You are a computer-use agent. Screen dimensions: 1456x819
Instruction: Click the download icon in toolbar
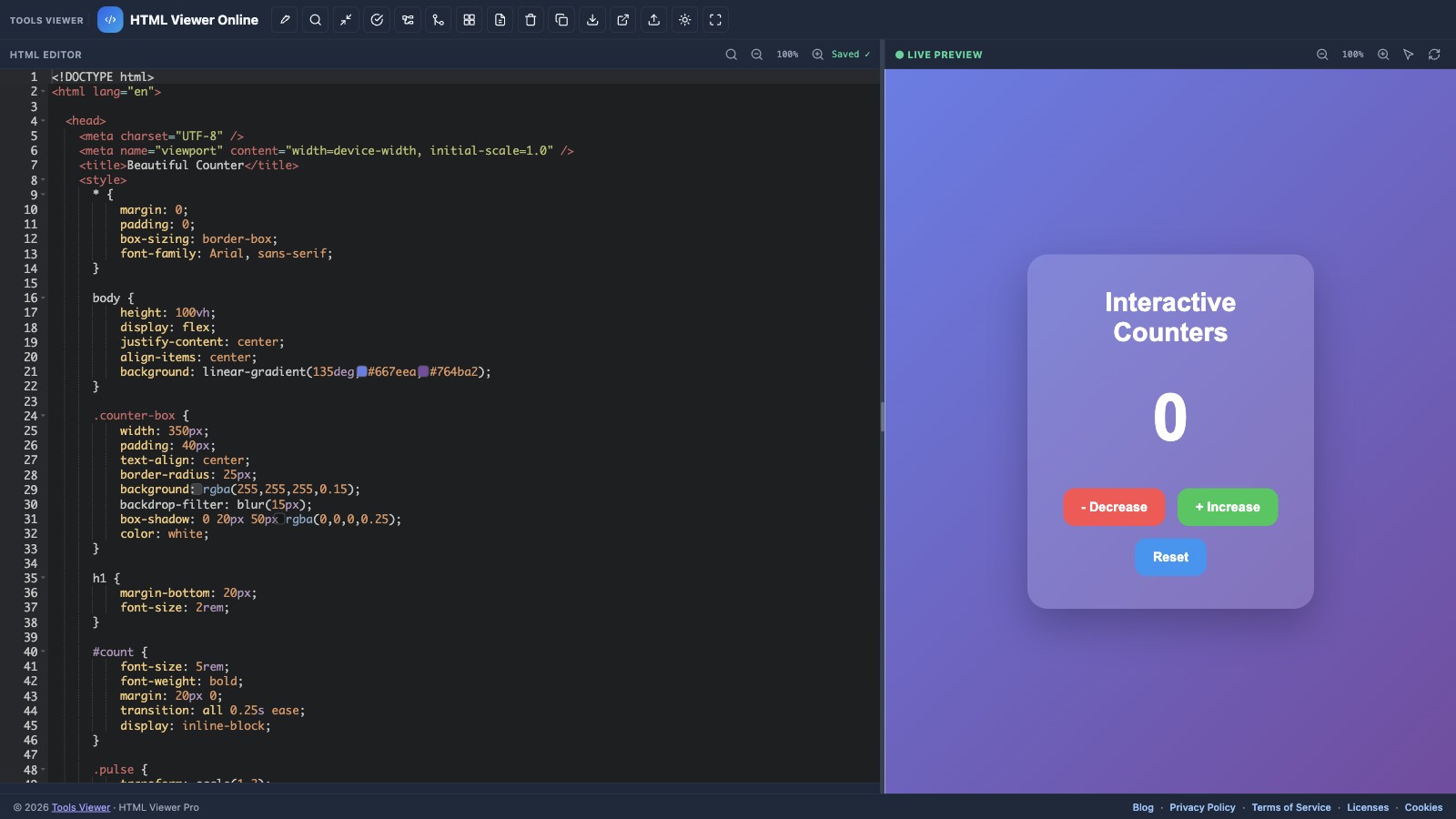pos(592,20)
